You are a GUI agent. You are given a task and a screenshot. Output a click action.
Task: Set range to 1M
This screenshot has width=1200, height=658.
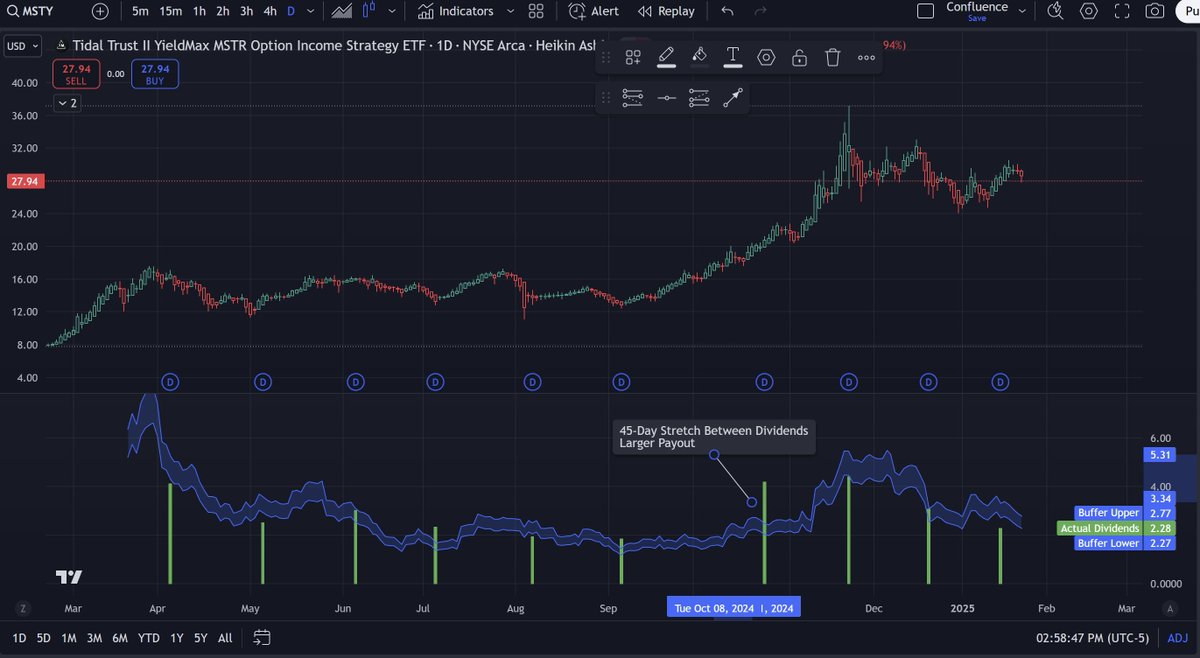[x=69, y=638]
